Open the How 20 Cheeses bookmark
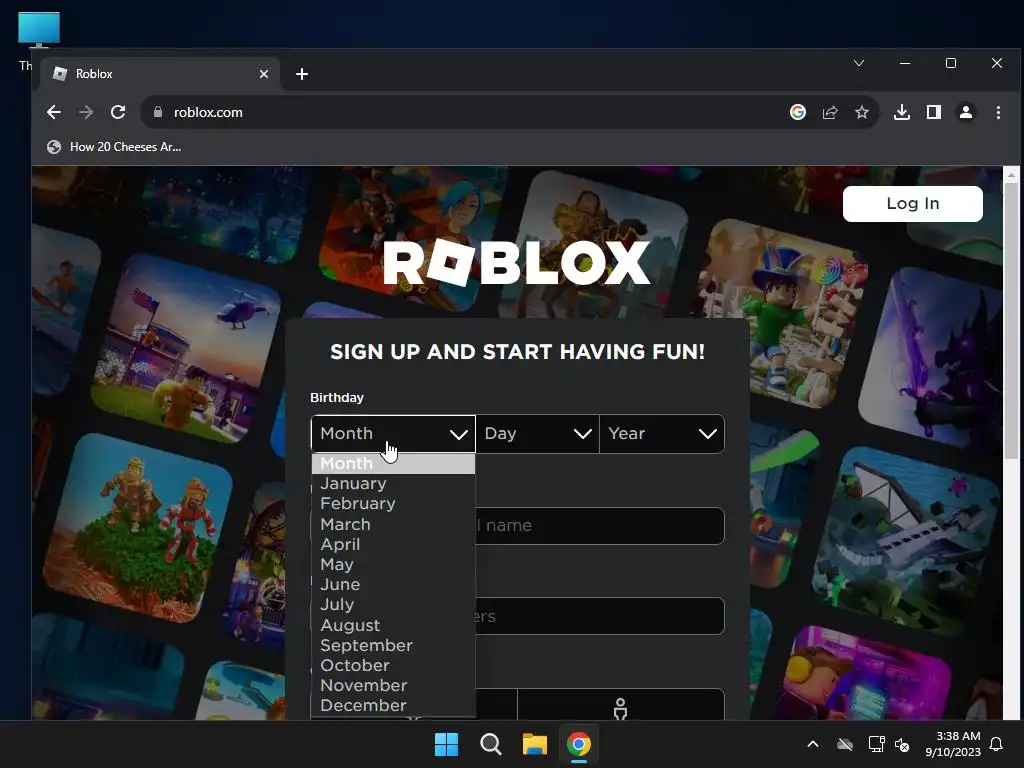 pyautogui.click(x=114, y=147)
